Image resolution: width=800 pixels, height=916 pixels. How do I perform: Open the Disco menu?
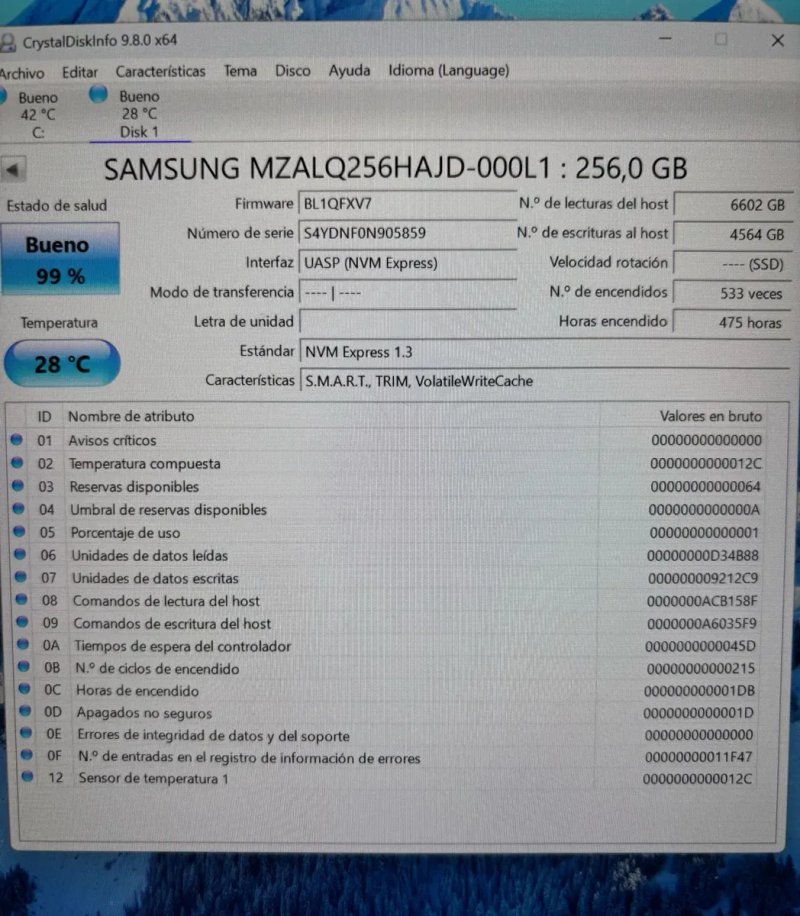tap(293, 71)
